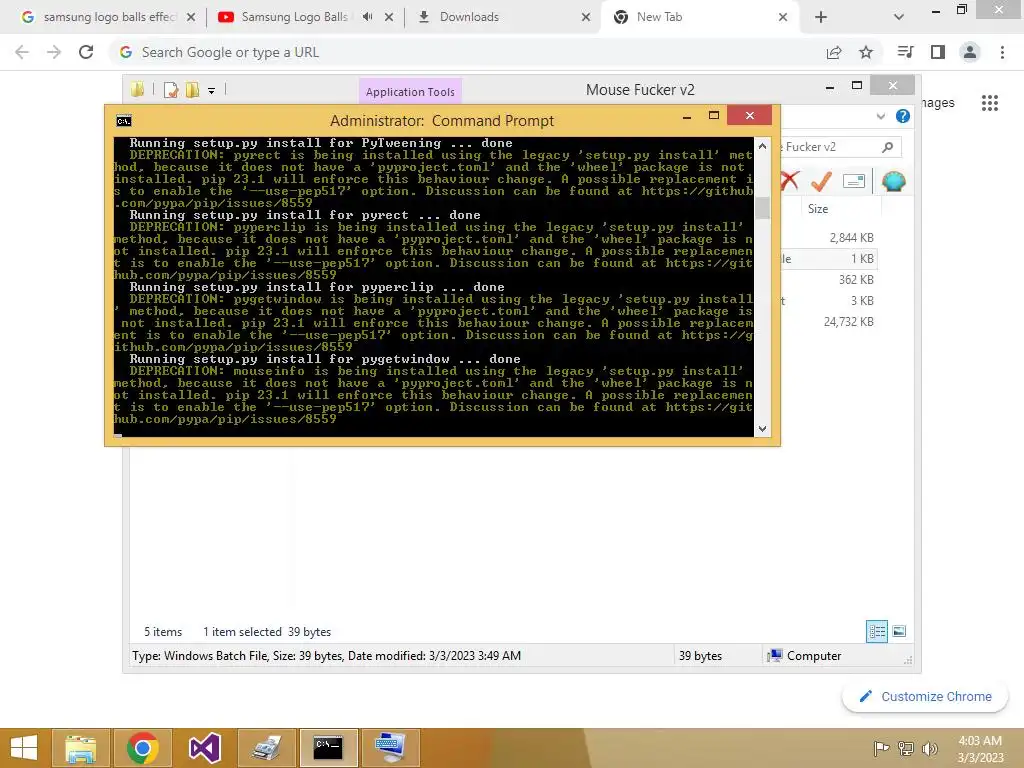Open Command Prompt taskbar button
The width and height of the screenshot is (1024, 768).
(328, 748)
